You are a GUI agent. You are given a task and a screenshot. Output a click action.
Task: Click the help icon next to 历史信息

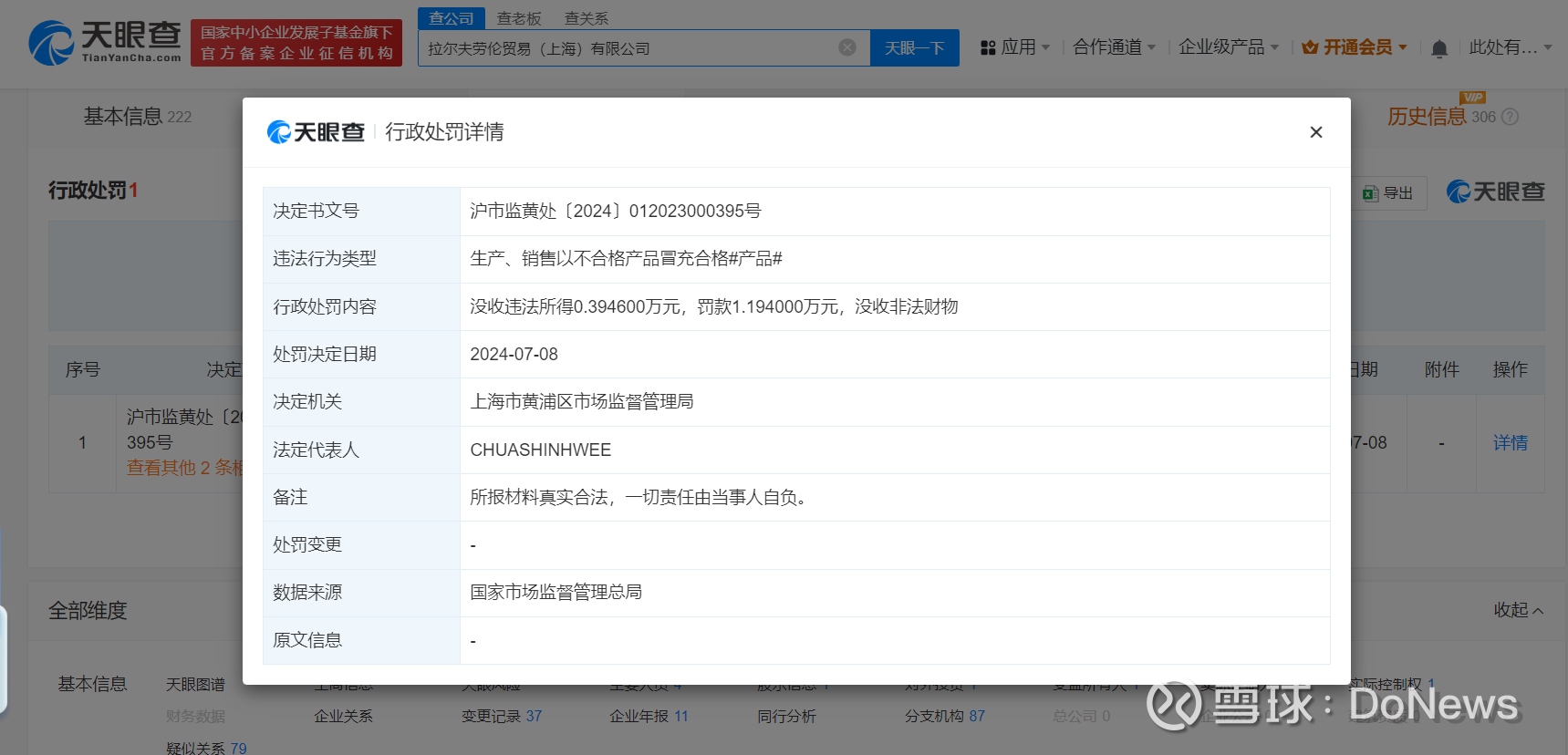1511,117
